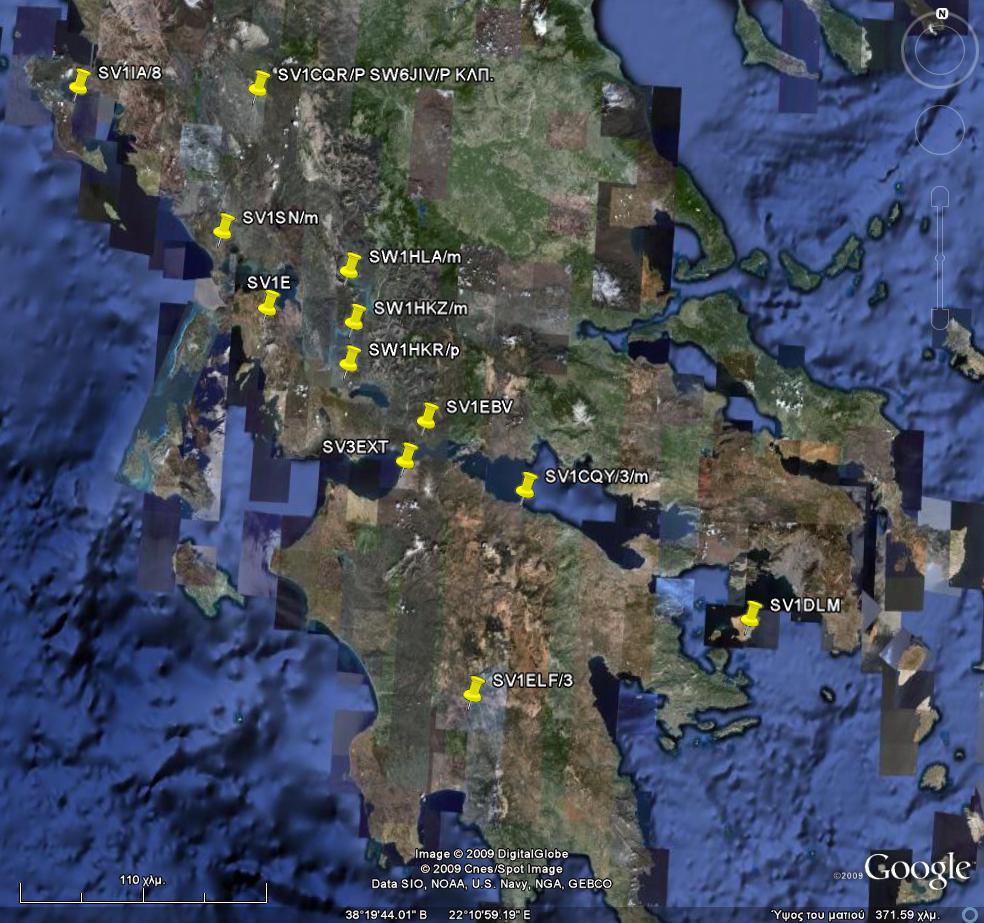Click the Move joystick circle control
984x923 pixels.
pyautogui.click(x=939, y=131)
